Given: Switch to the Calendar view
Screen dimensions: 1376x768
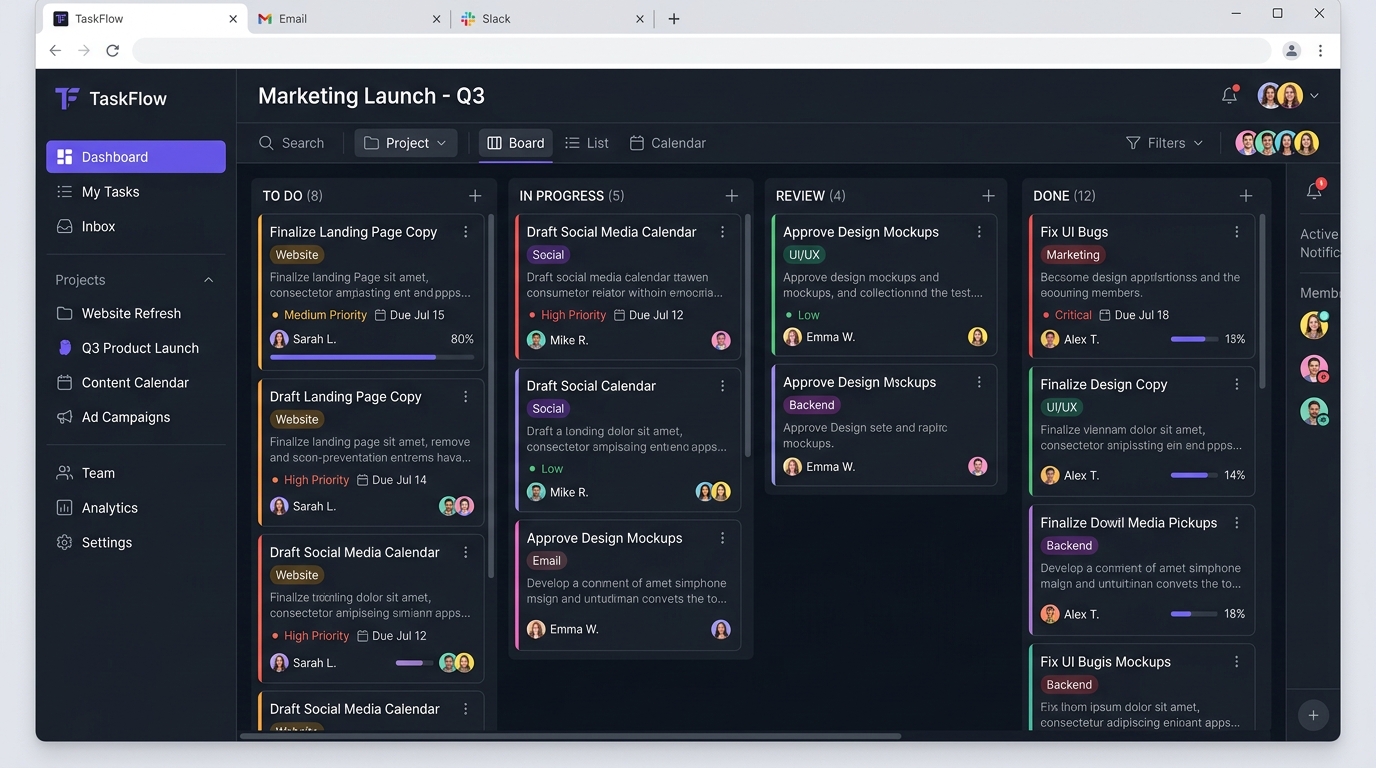Looking at the screenshot, I should point(668,143).
